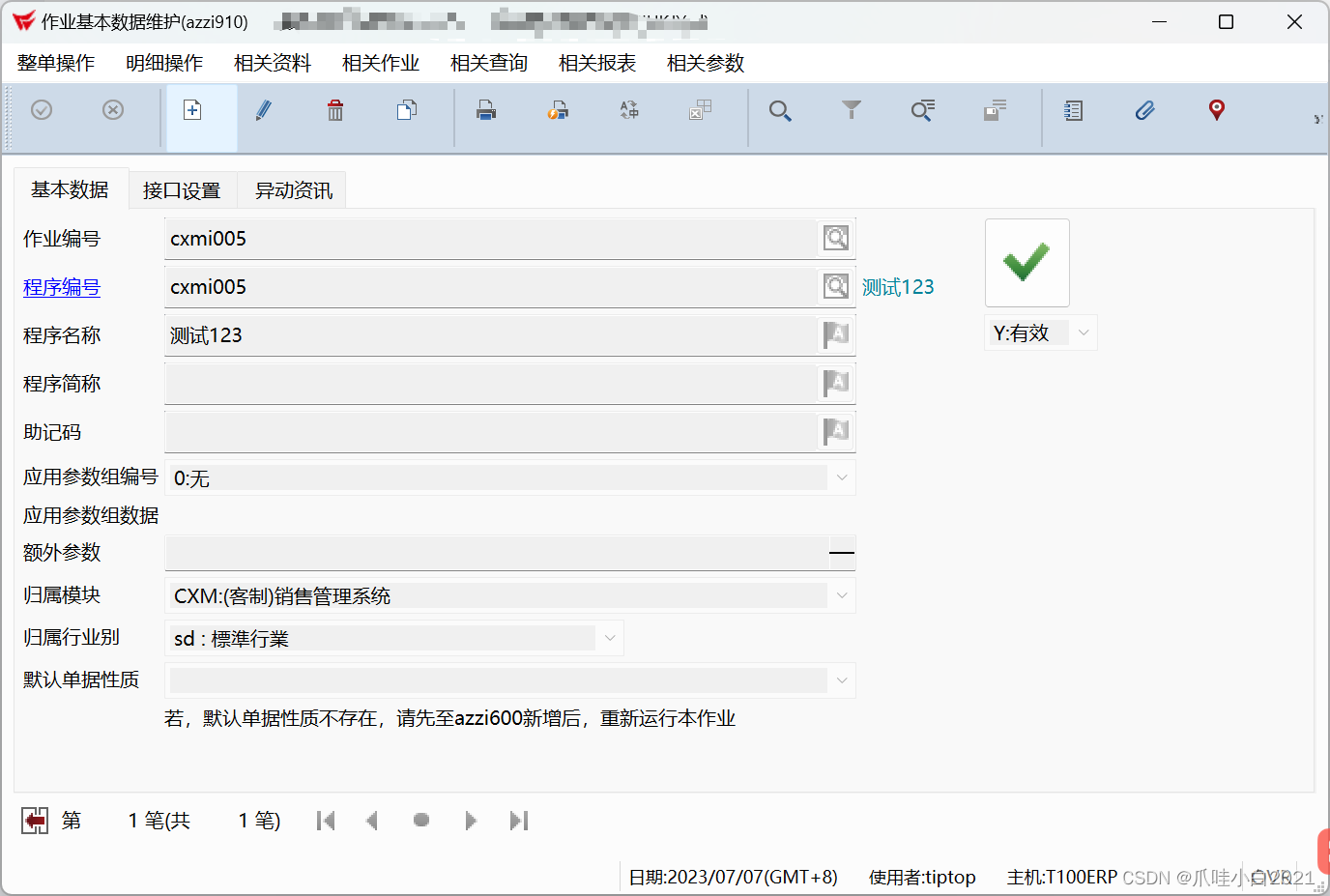Click the 程序编号 hyperlink label

62,287
